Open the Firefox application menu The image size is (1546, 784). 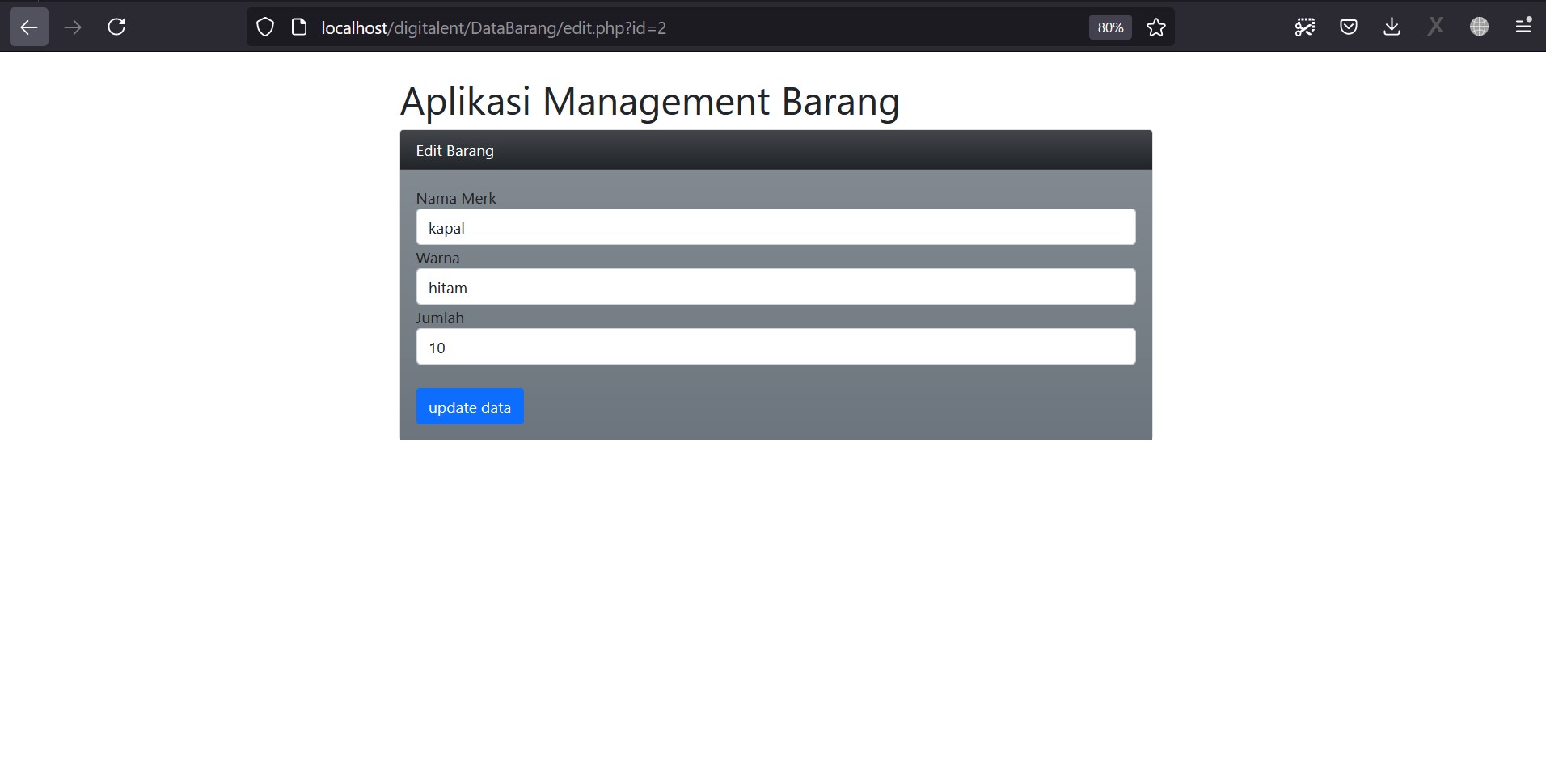pos(1523,27)
